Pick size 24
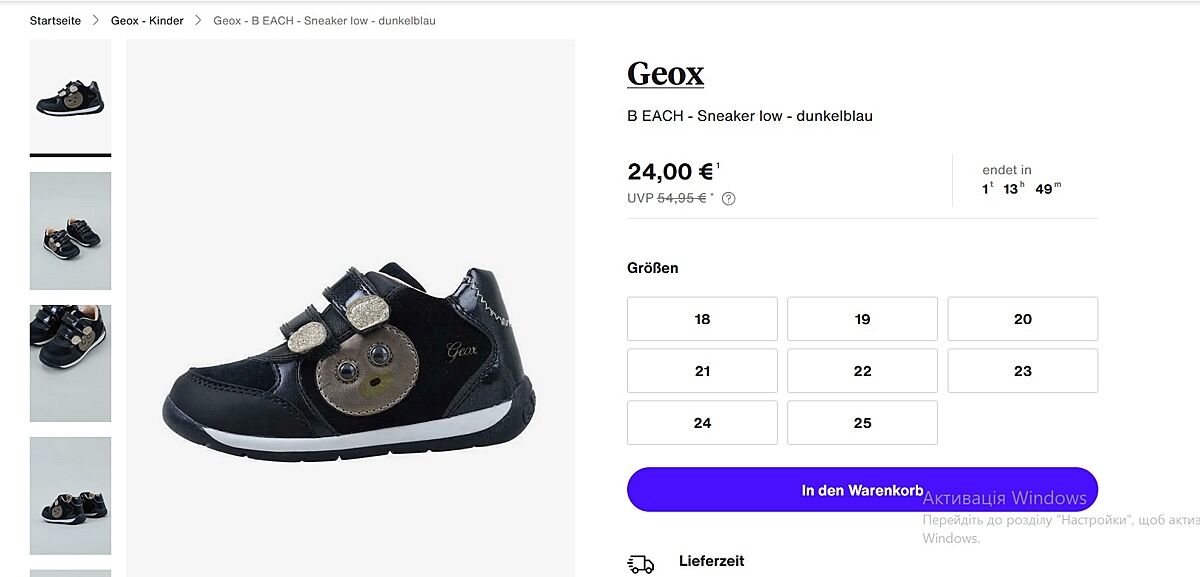The image size is (1200, 577). [702, 423]
